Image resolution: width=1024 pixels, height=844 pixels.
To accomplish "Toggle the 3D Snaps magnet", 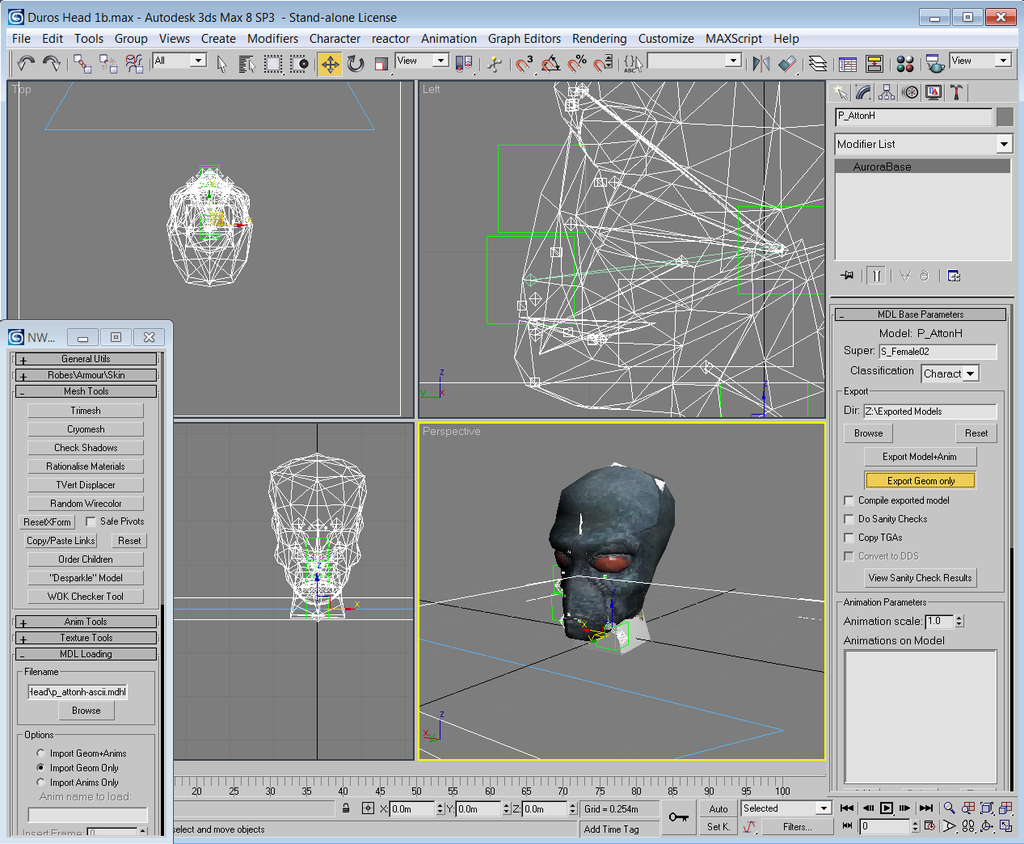I will [x=524, y=63].
